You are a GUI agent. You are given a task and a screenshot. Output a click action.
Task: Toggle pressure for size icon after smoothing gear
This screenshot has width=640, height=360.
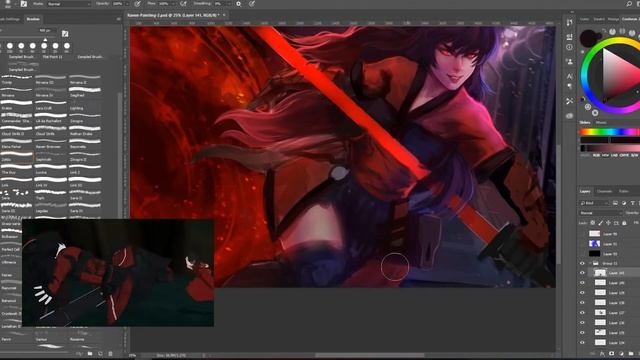click(252, 4)
